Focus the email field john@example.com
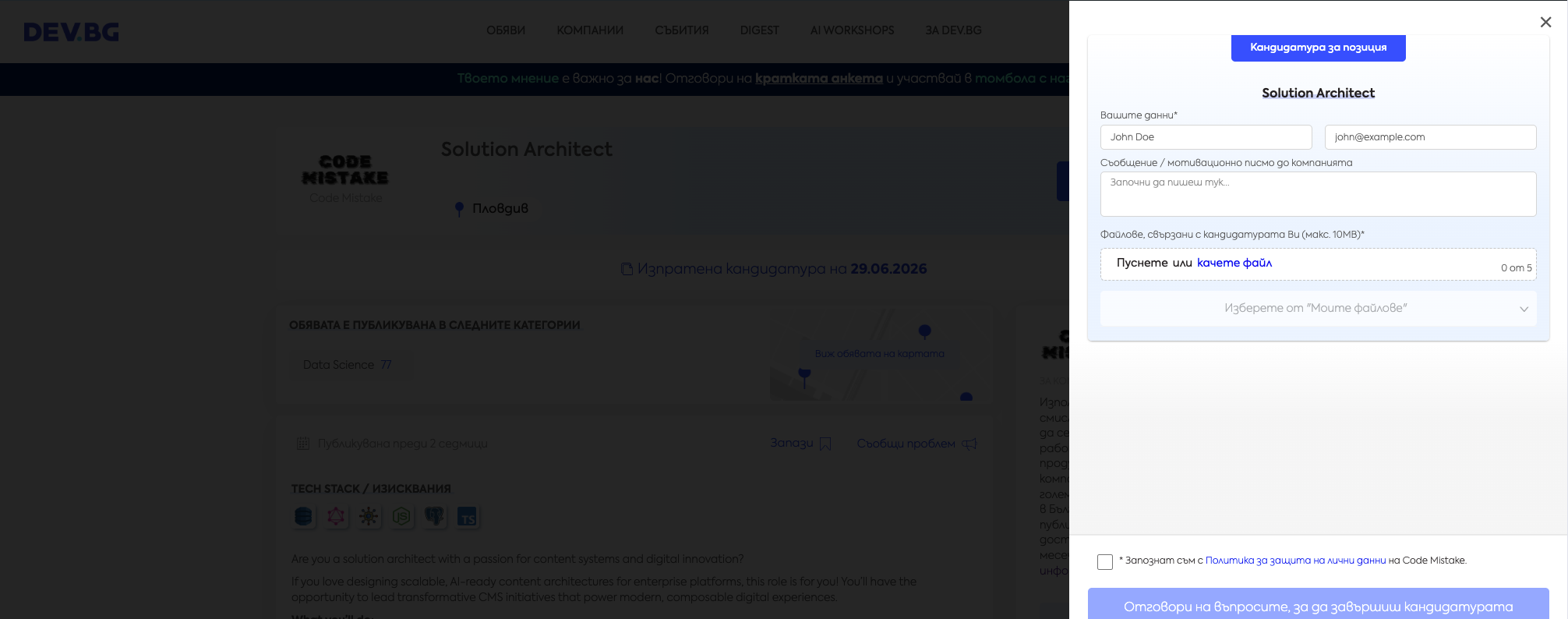Viewport: 1568px width, 619px height. (1431, 137)
